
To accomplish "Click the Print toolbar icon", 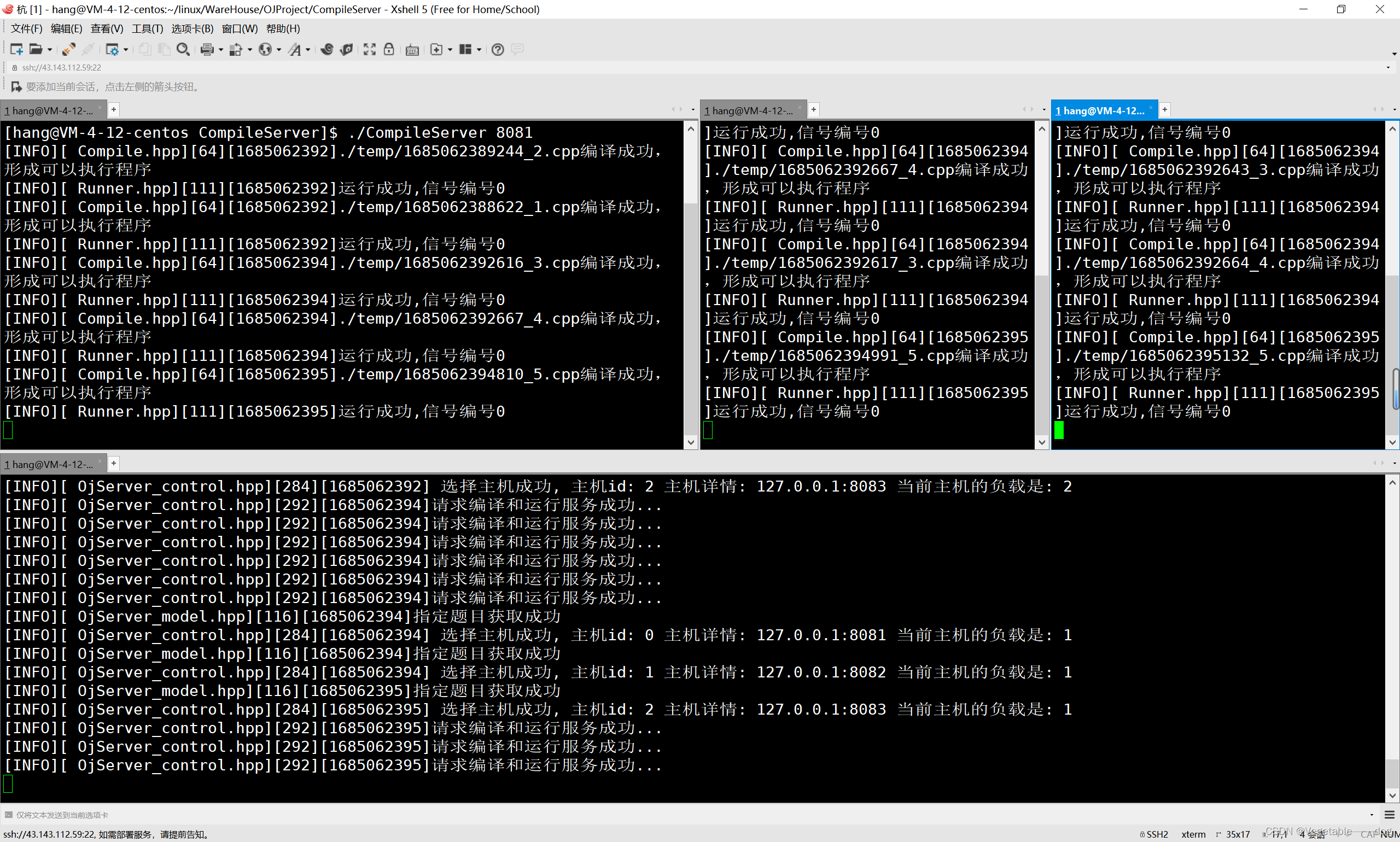I will tap(207, 49).
